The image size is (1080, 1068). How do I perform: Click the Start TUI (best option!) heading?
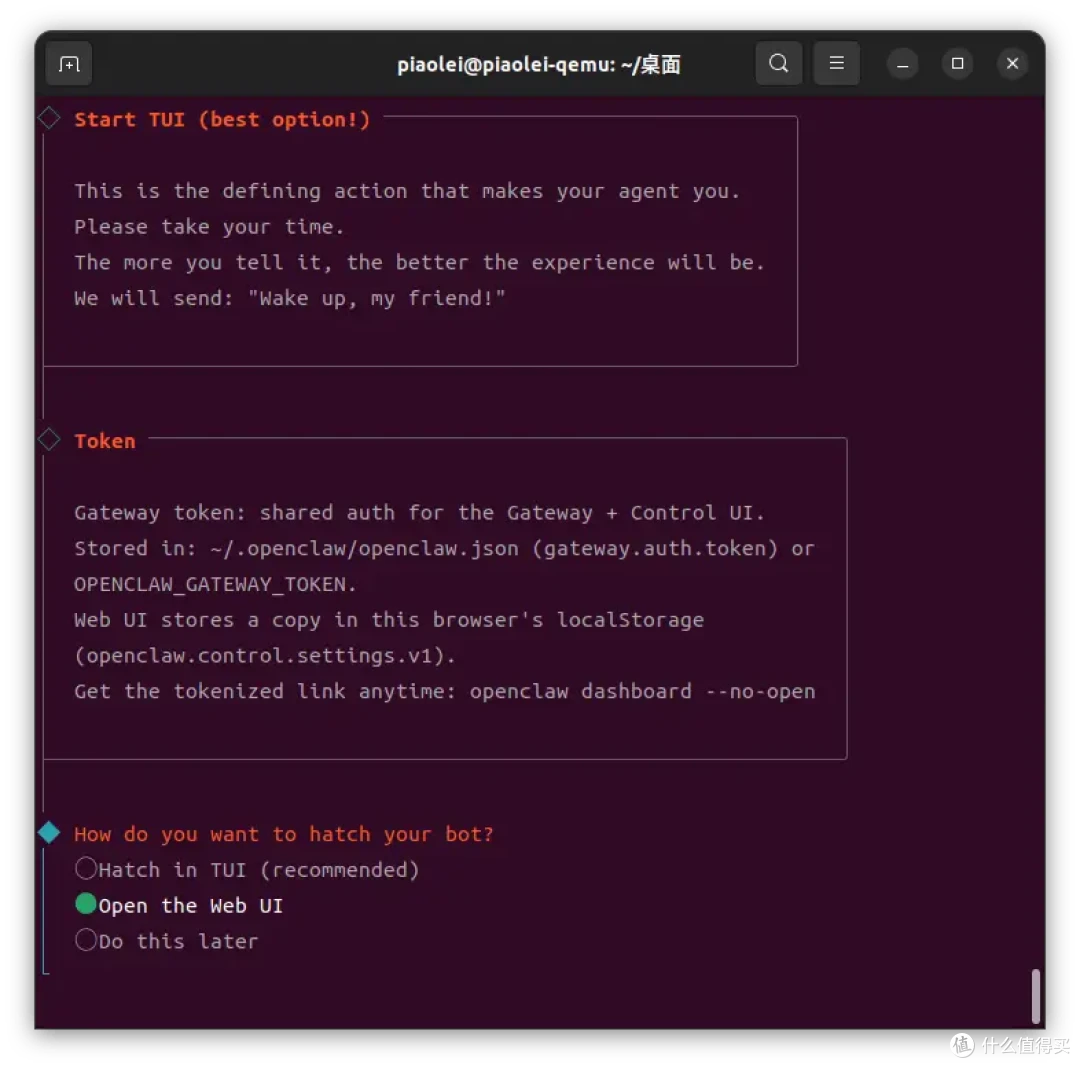(x=222, y=120)
